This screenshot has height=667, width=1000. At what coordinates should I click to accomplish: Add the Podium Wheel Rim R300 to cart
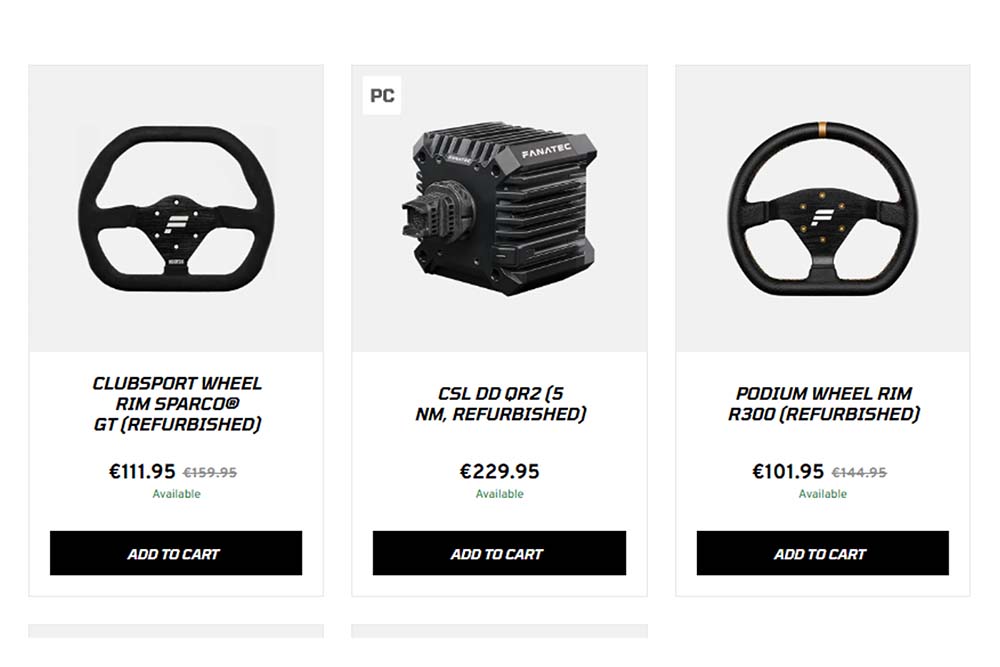pyautogui.click(x=823, y=553)
